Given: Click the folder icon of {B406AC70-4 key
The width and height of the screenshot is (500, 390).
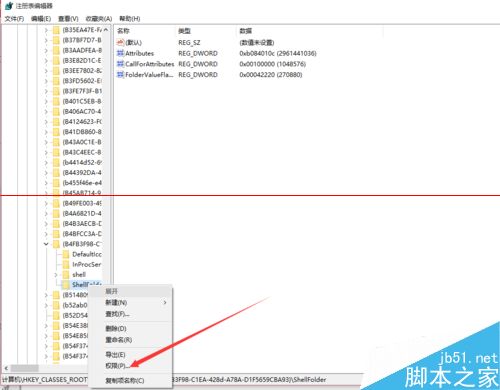Looking at the screenshot, I should 56,111.
